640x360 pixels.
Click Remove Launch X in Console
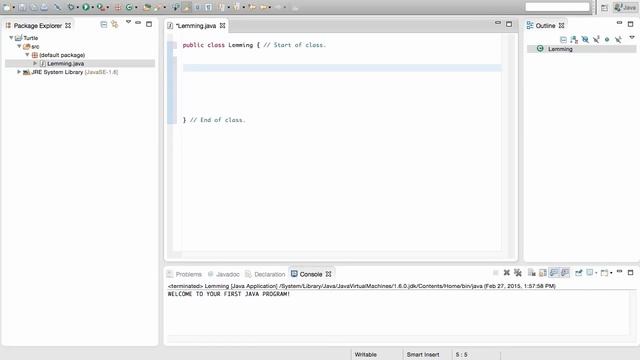(x=507, y=273)
